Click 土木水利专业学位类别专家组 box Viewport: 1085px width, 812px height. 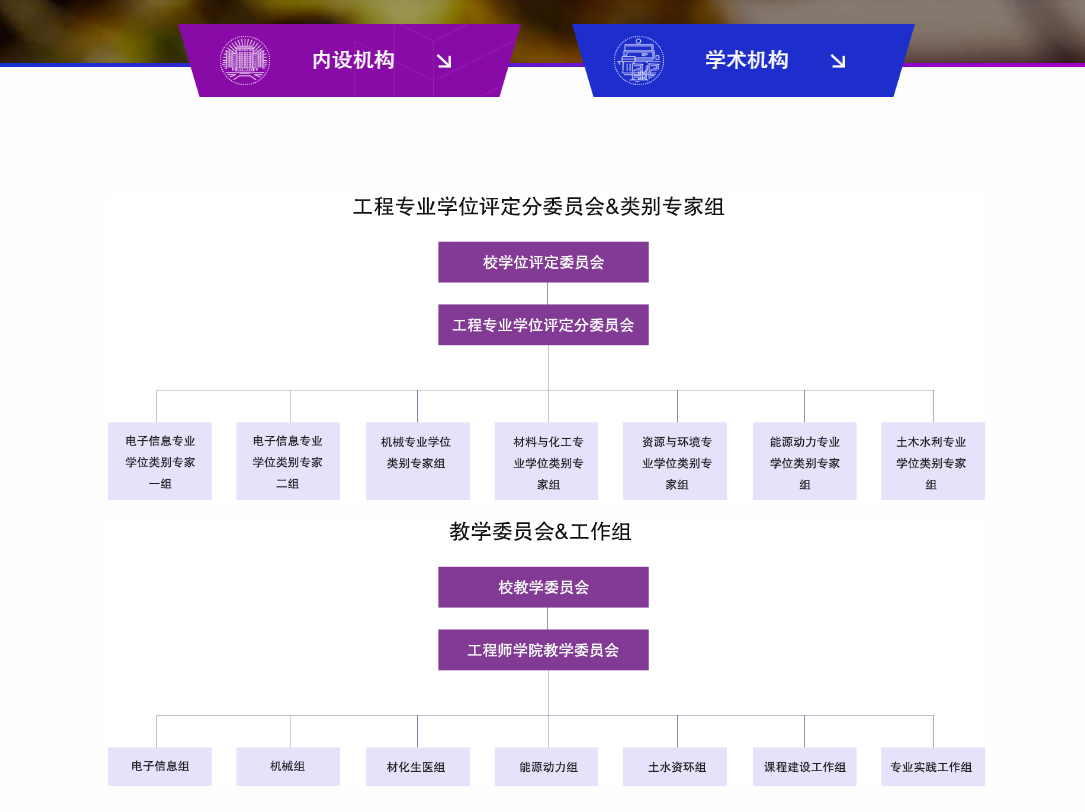tap(933, 461)
